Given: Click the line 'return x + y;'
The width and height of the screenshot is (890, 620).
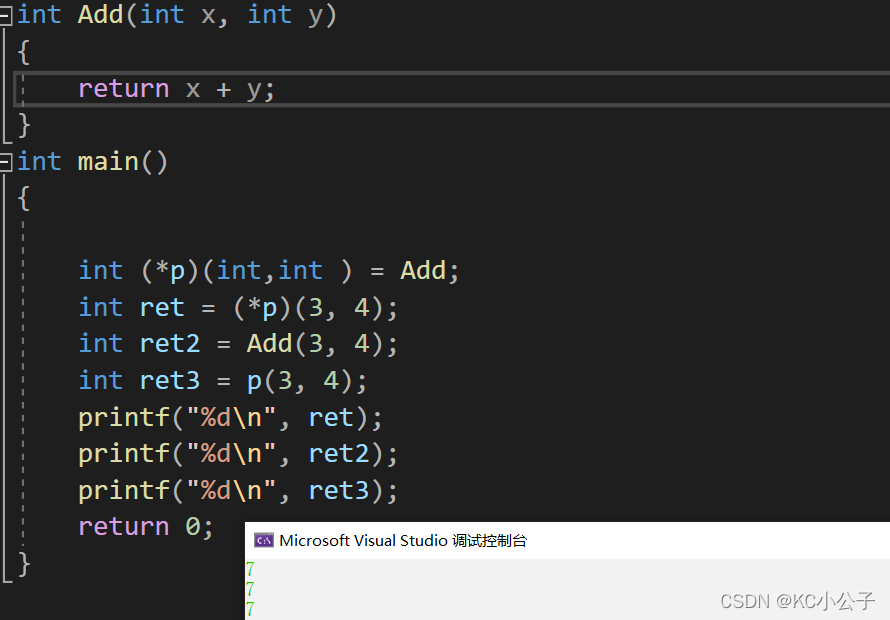Looking at the screenshot, I should pos(177,89).
